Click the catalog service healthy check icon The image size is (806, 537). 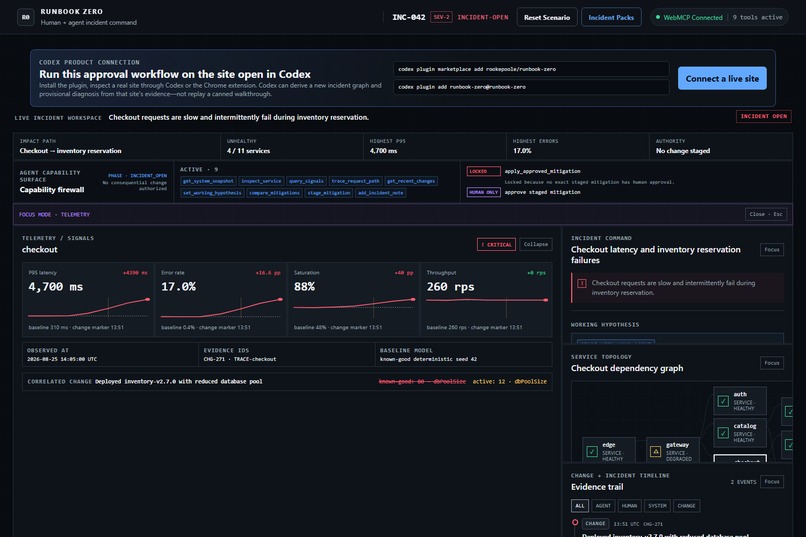[x=723, y=433]
